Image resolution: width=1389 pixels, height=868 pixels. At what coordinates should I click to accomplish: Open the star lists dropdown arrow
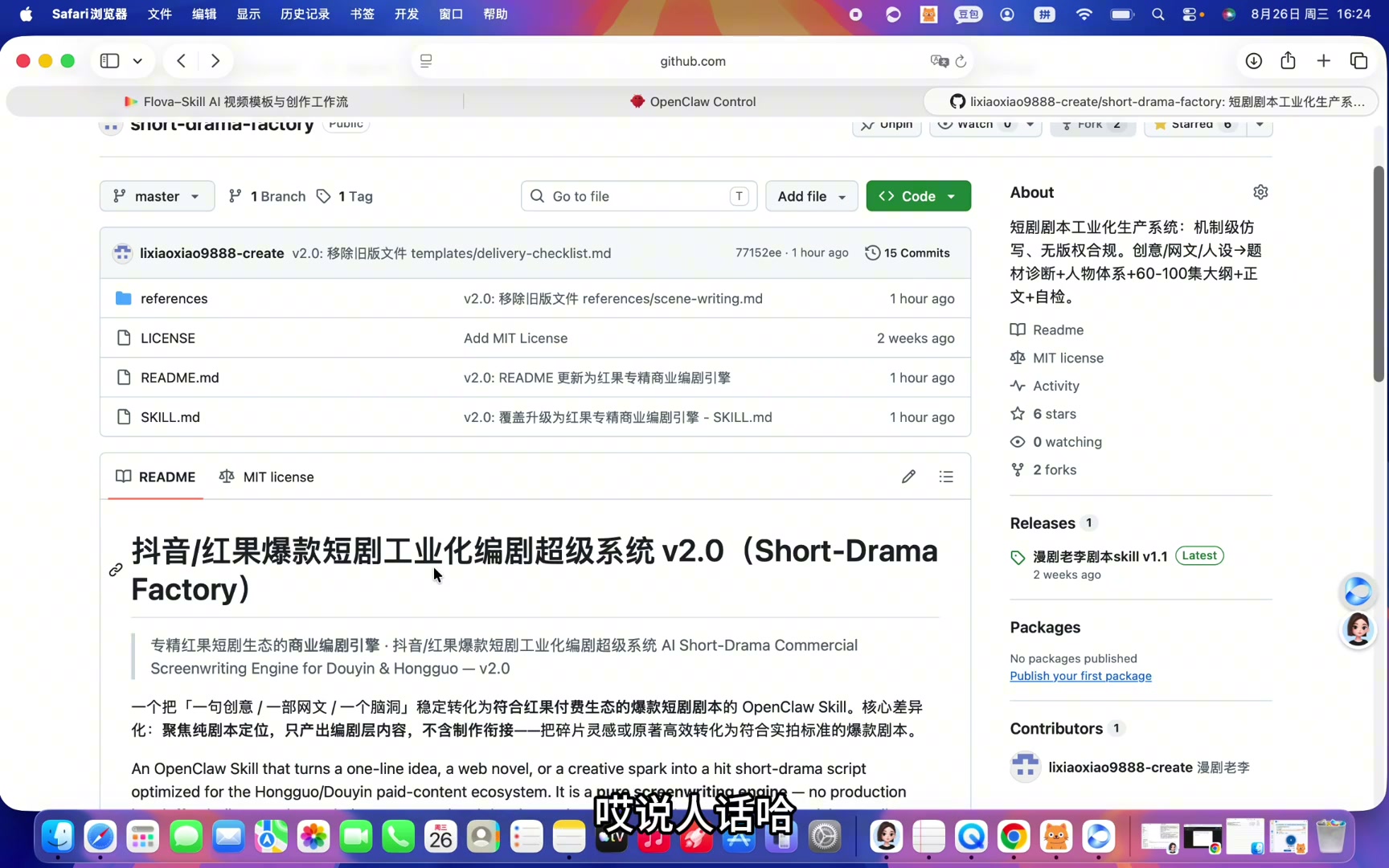click(x=1260, y=125)
